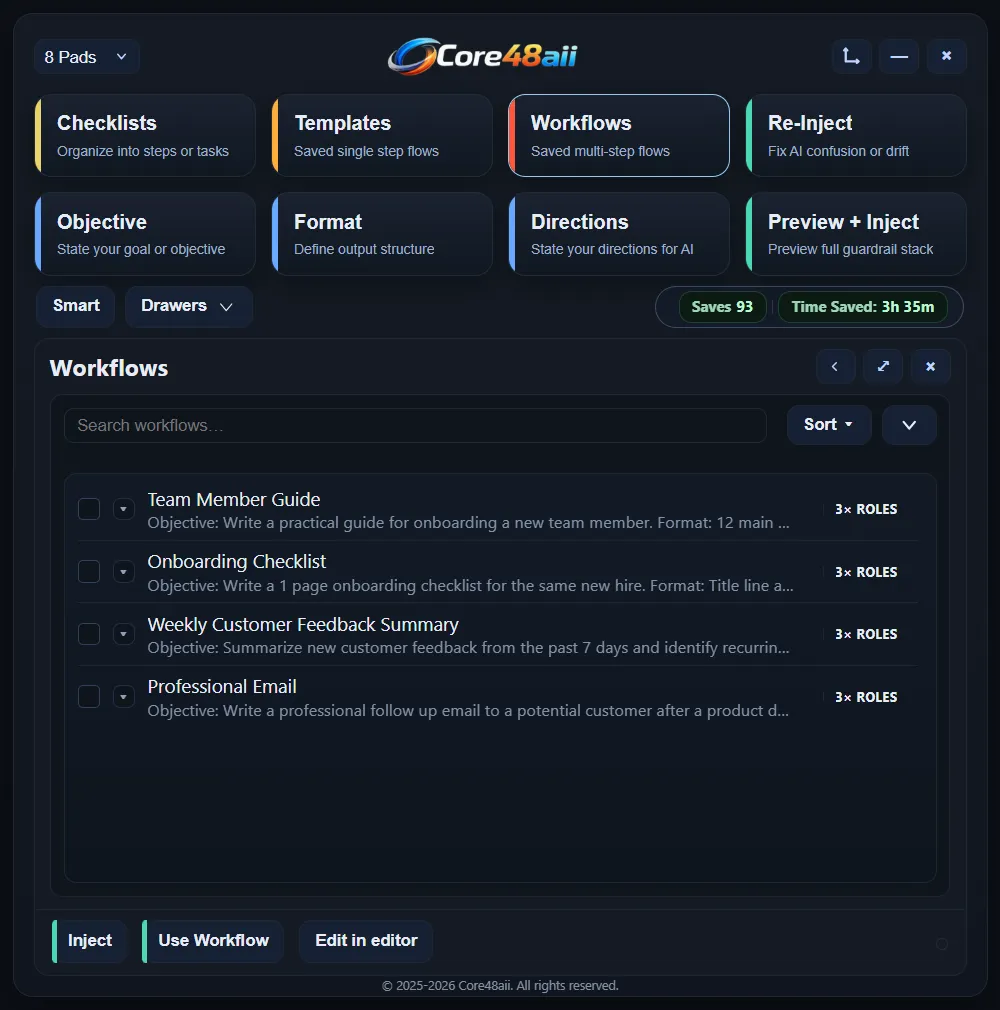The height and width of the screenshot is (1010, 1000).
Task: Open the 8 Pads dropdown
Action: coord(86,57)
